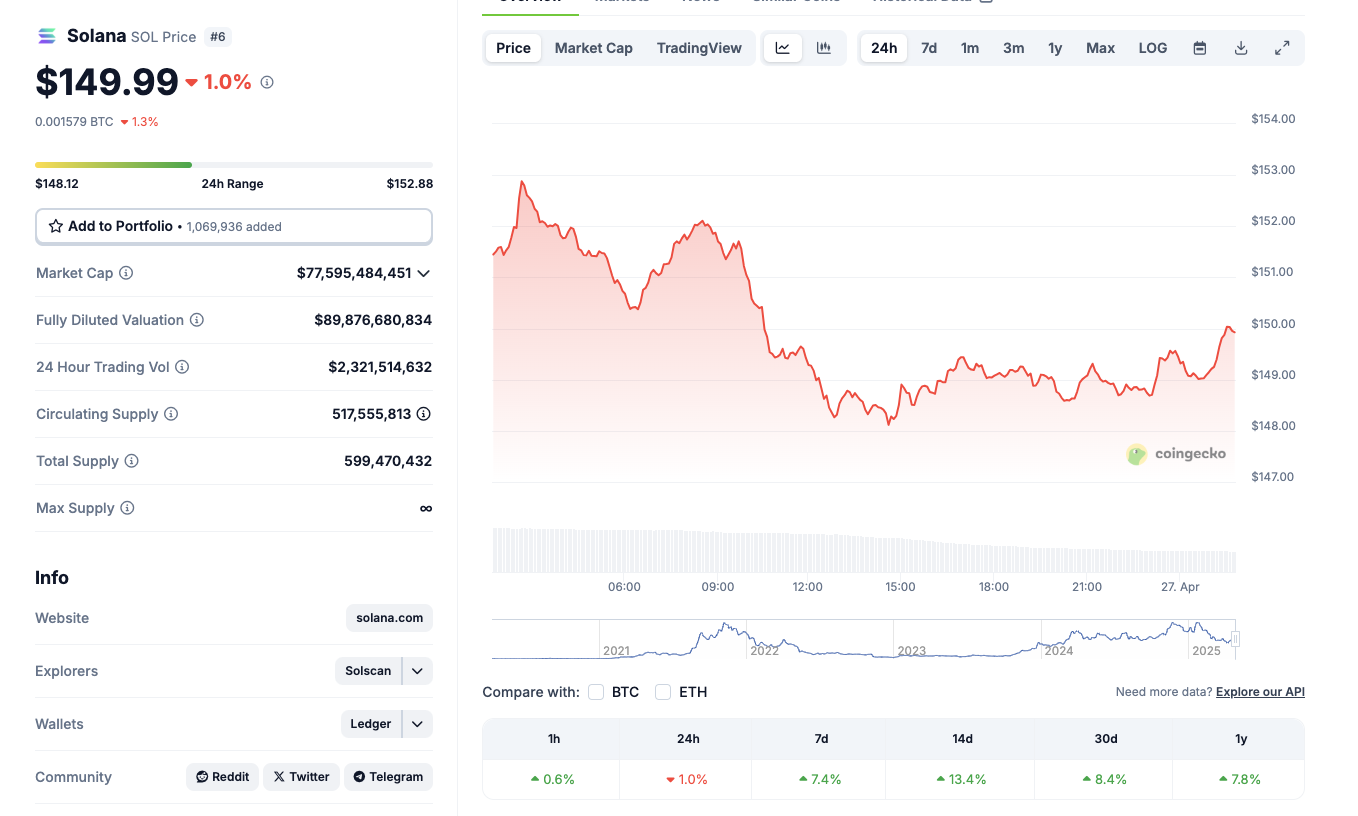This screenshot has height=816, width=1358.
Task: Click Add to Portfolio button
Action: point(234,226)
